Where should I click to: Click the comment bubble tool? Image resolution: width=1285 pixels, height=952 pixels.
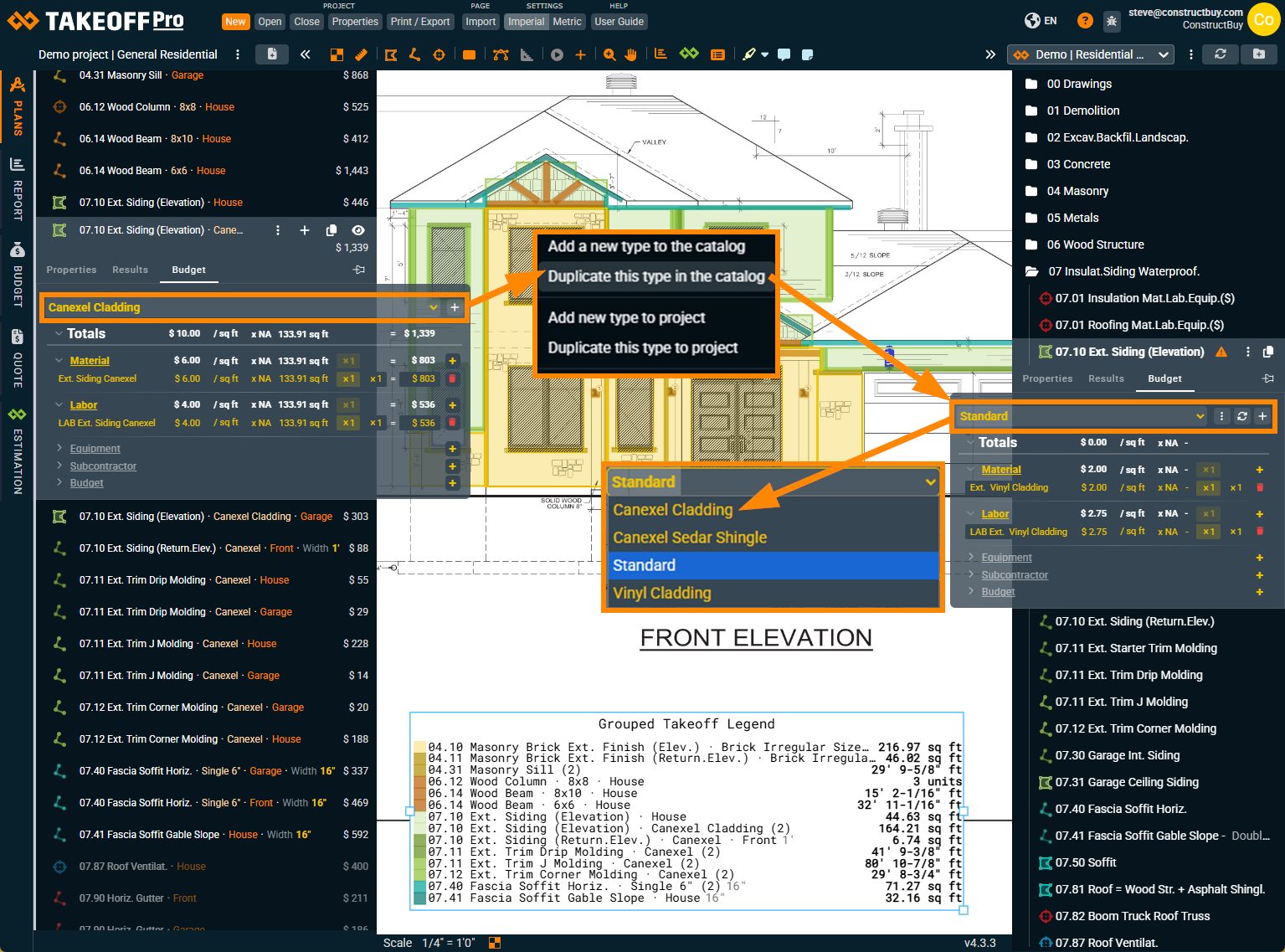(784, 54)
